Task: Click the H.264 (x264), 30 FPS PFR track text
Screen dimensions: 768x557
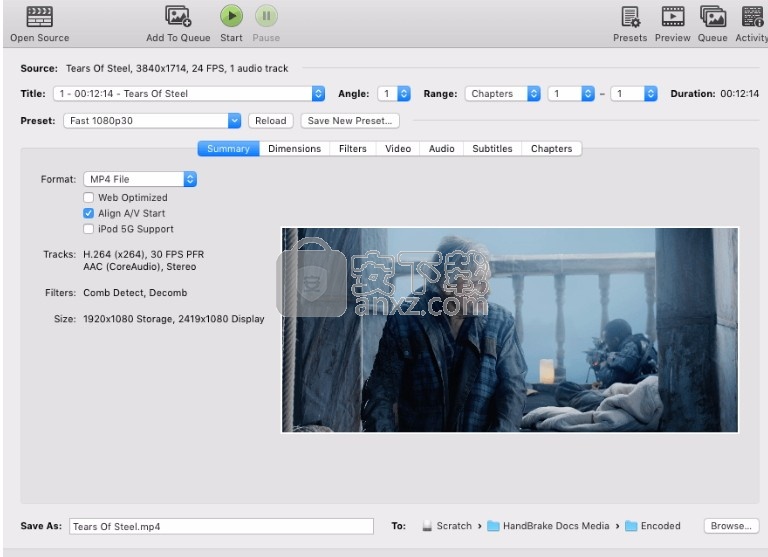Action: click(144, 254)
